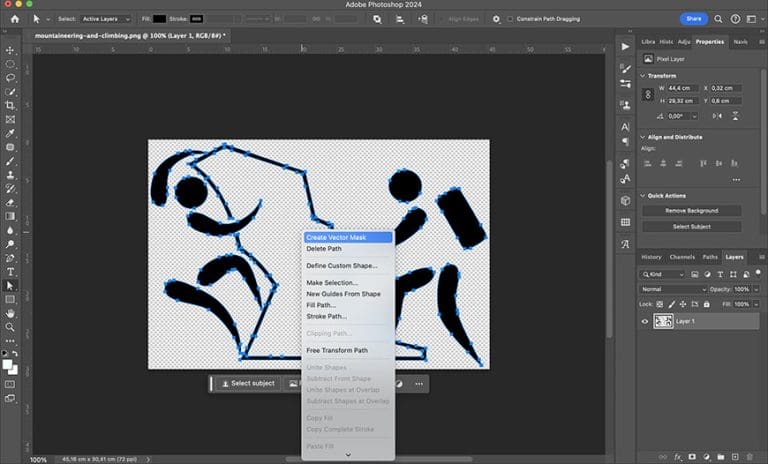Collapse the Quick Actions section
The image size is (768, 464).
pos(643,195)
